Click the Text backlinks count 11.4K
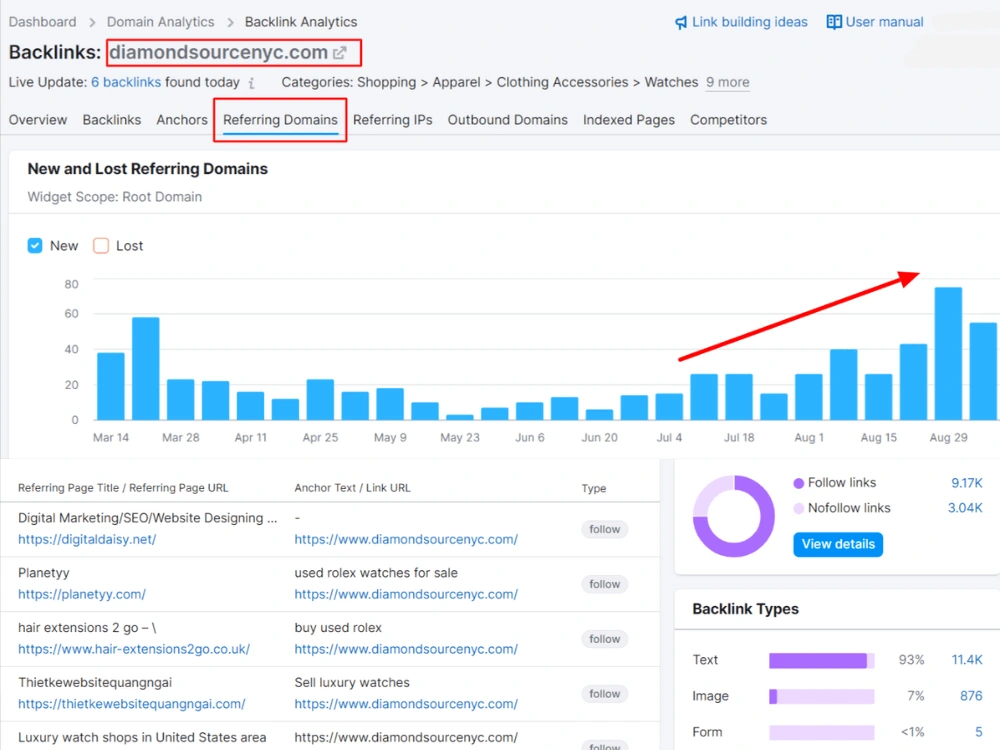 click(x=967, y=660)
